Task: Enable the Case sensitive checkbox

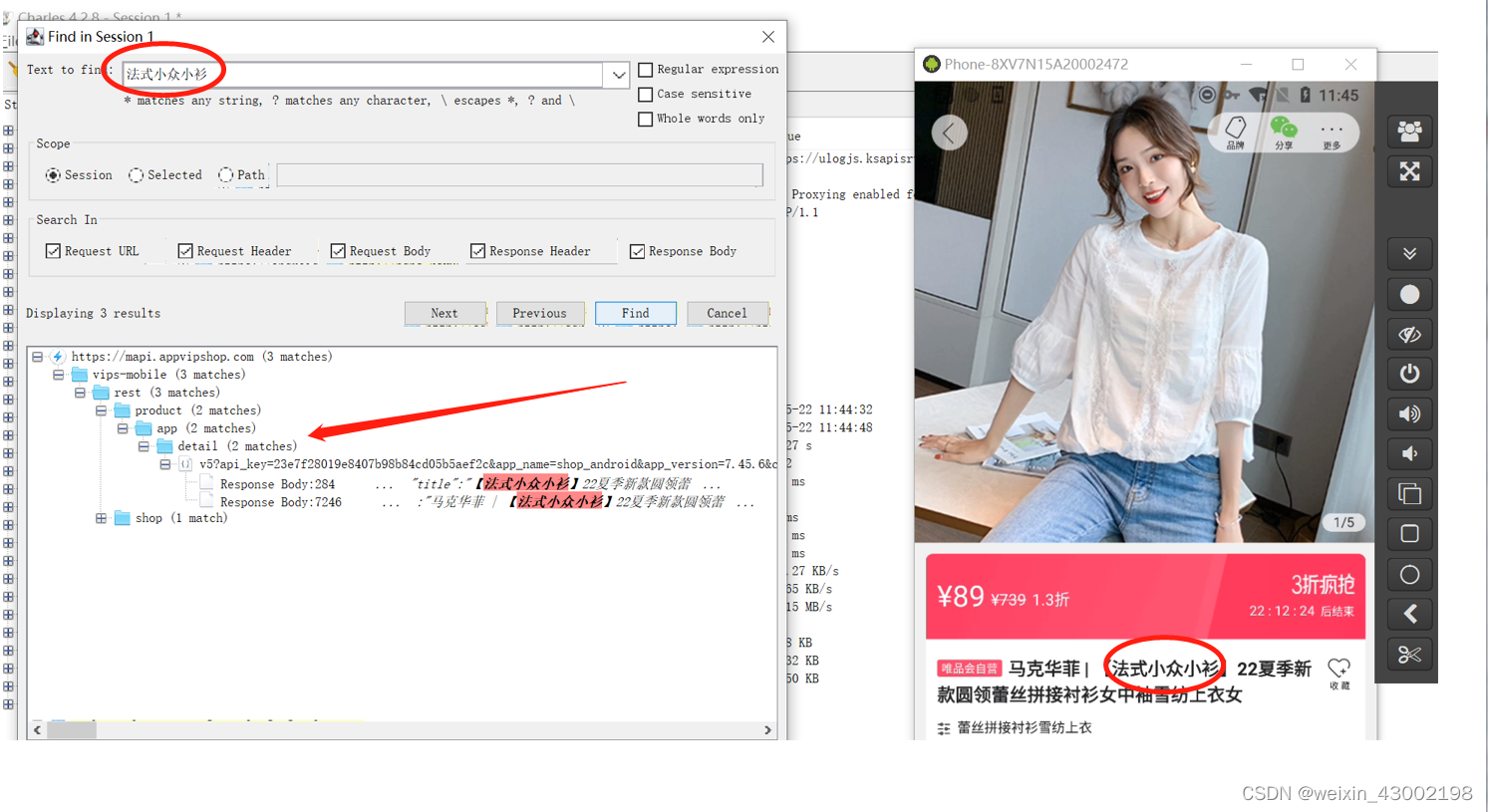Action: click(x=646, y=95)
